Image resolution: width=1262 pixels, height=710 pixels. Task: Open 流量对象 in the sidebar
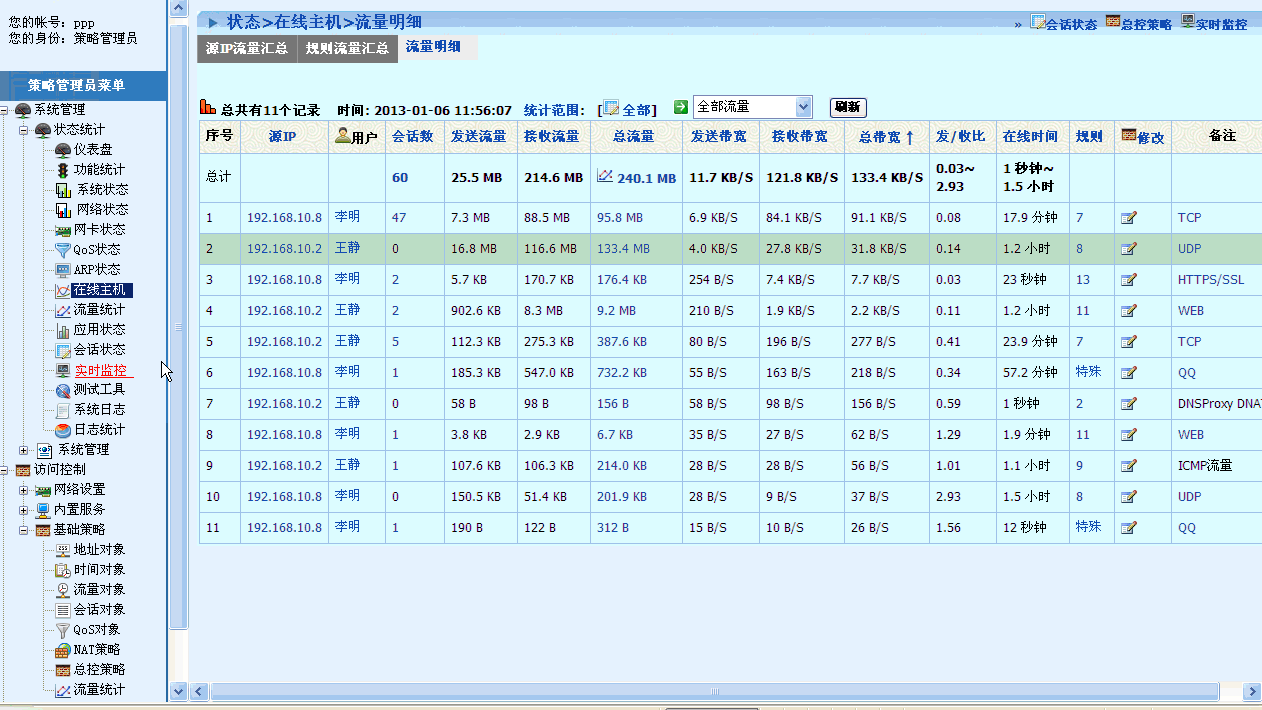[x=99, y=589]
